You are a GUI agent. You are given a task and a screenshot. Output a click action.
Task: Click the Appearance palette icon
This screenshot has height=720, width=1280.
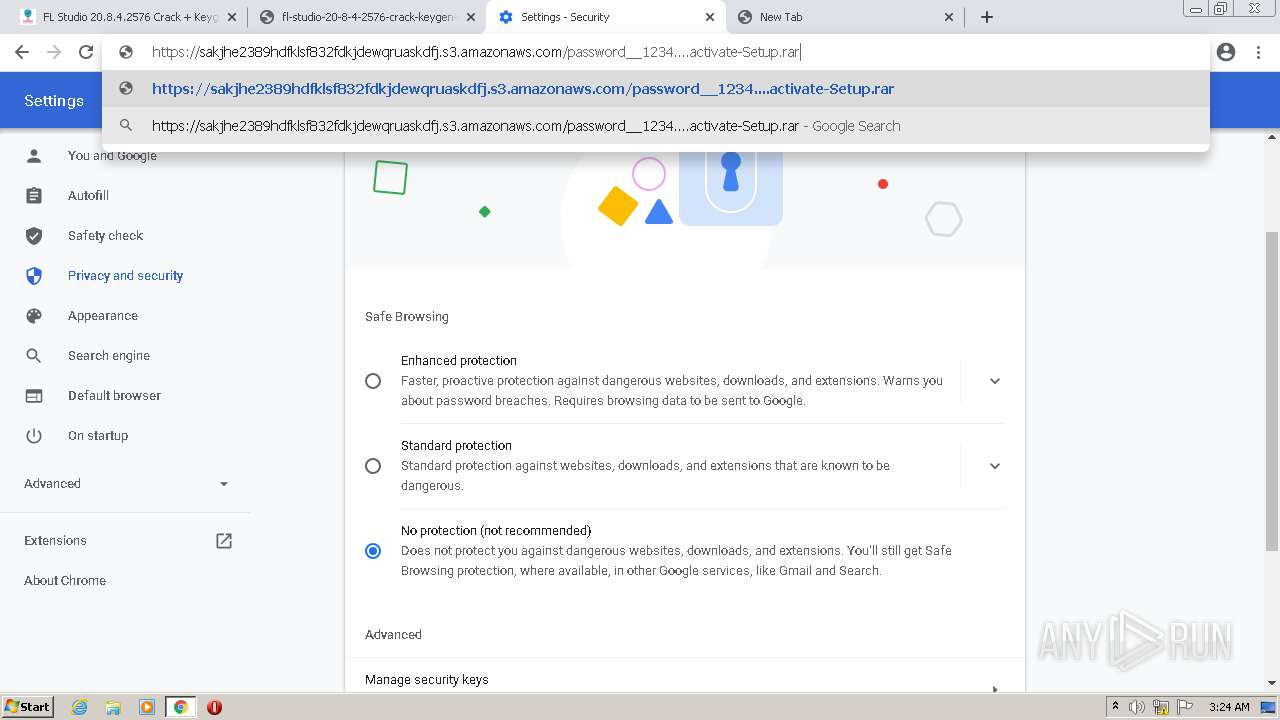click(x=34, y=316)
